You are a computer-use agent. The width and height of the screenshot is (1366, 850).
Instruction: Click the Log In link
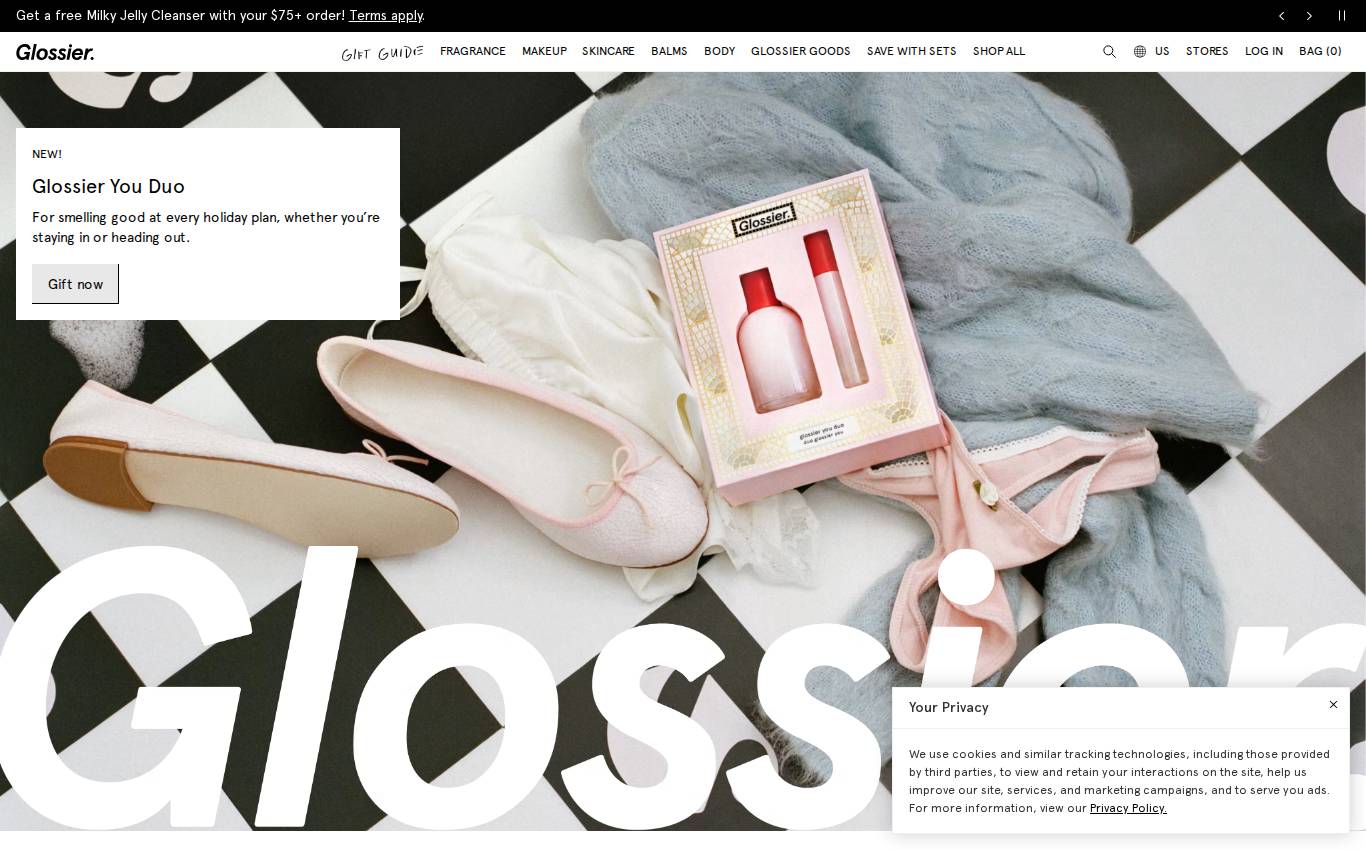1264,52
